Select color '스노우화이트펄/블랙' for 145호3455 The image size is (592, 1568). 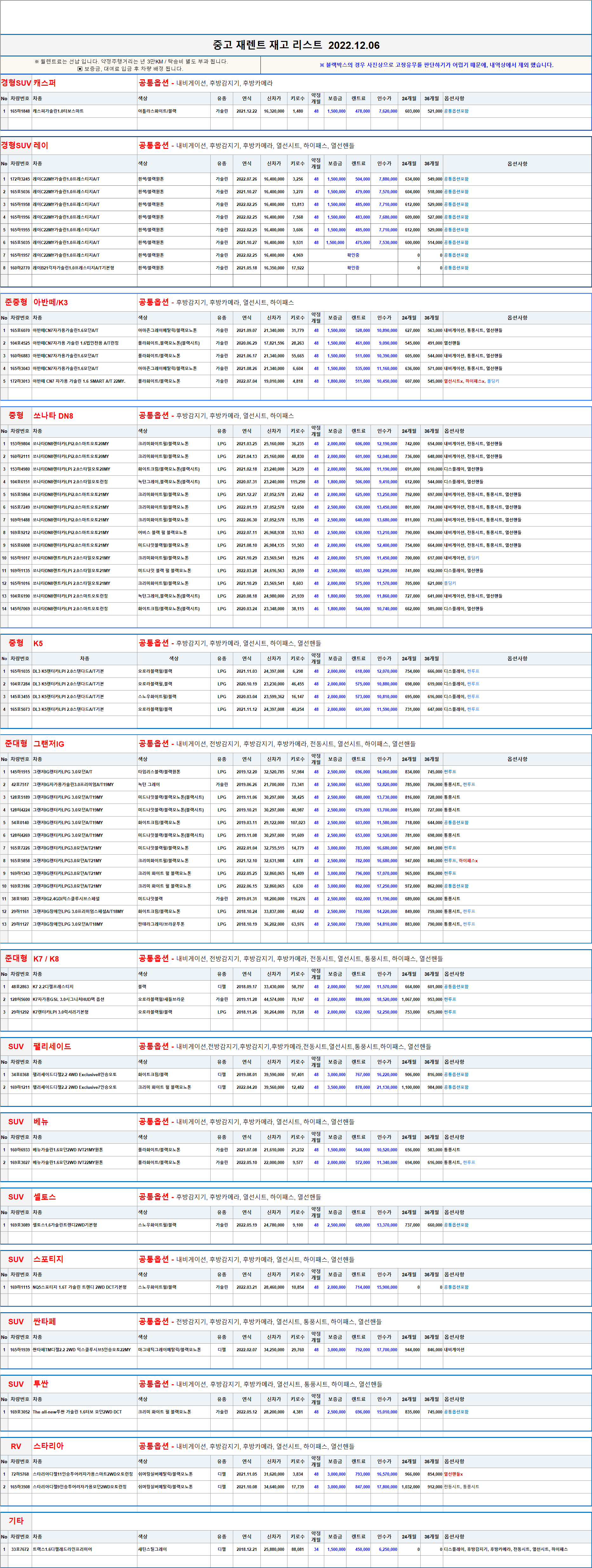tap(157, 696)
